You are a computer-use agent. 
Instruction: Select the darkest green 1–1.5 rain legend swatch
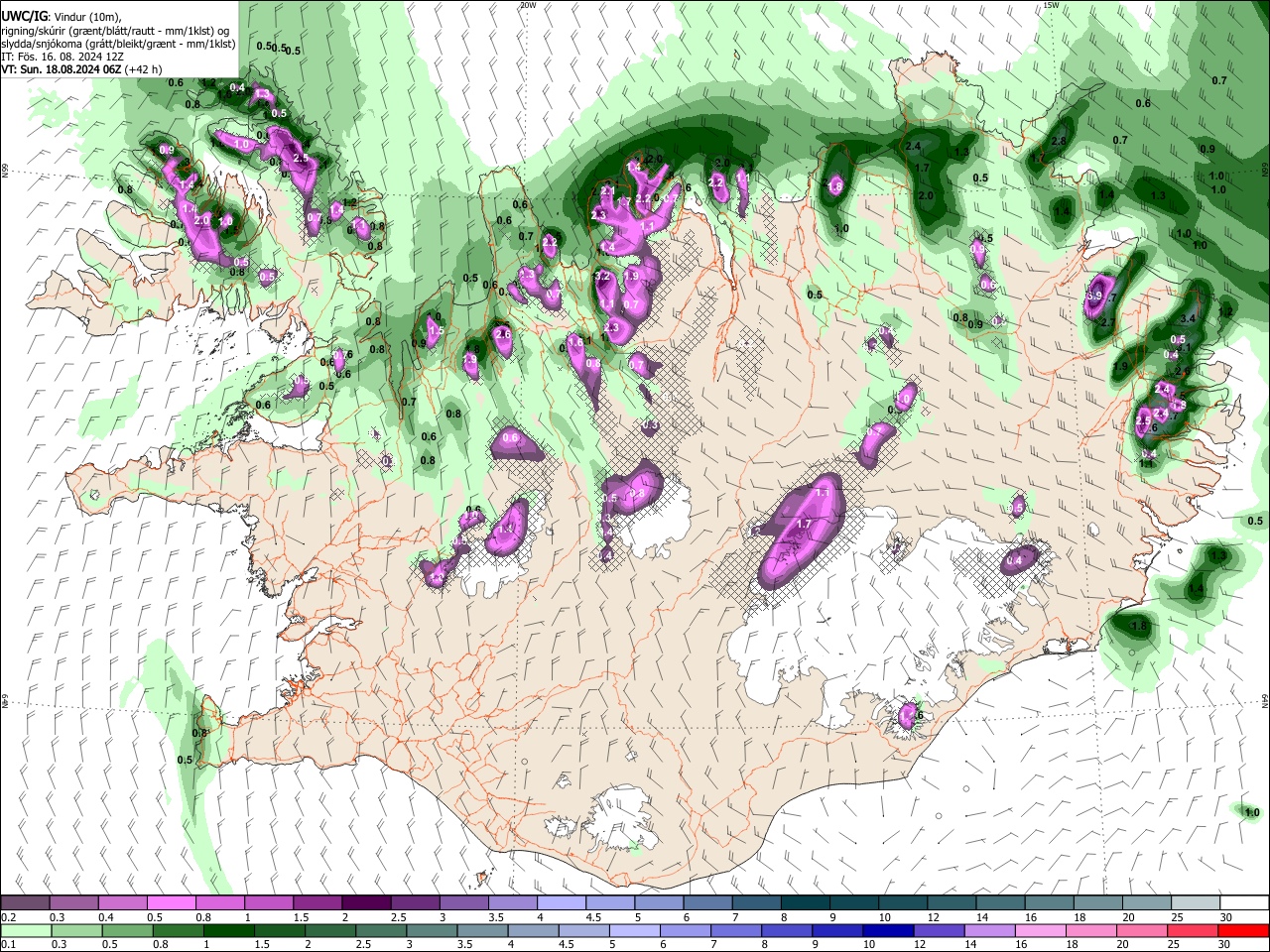pyautogui.click(x=229, y=930)
